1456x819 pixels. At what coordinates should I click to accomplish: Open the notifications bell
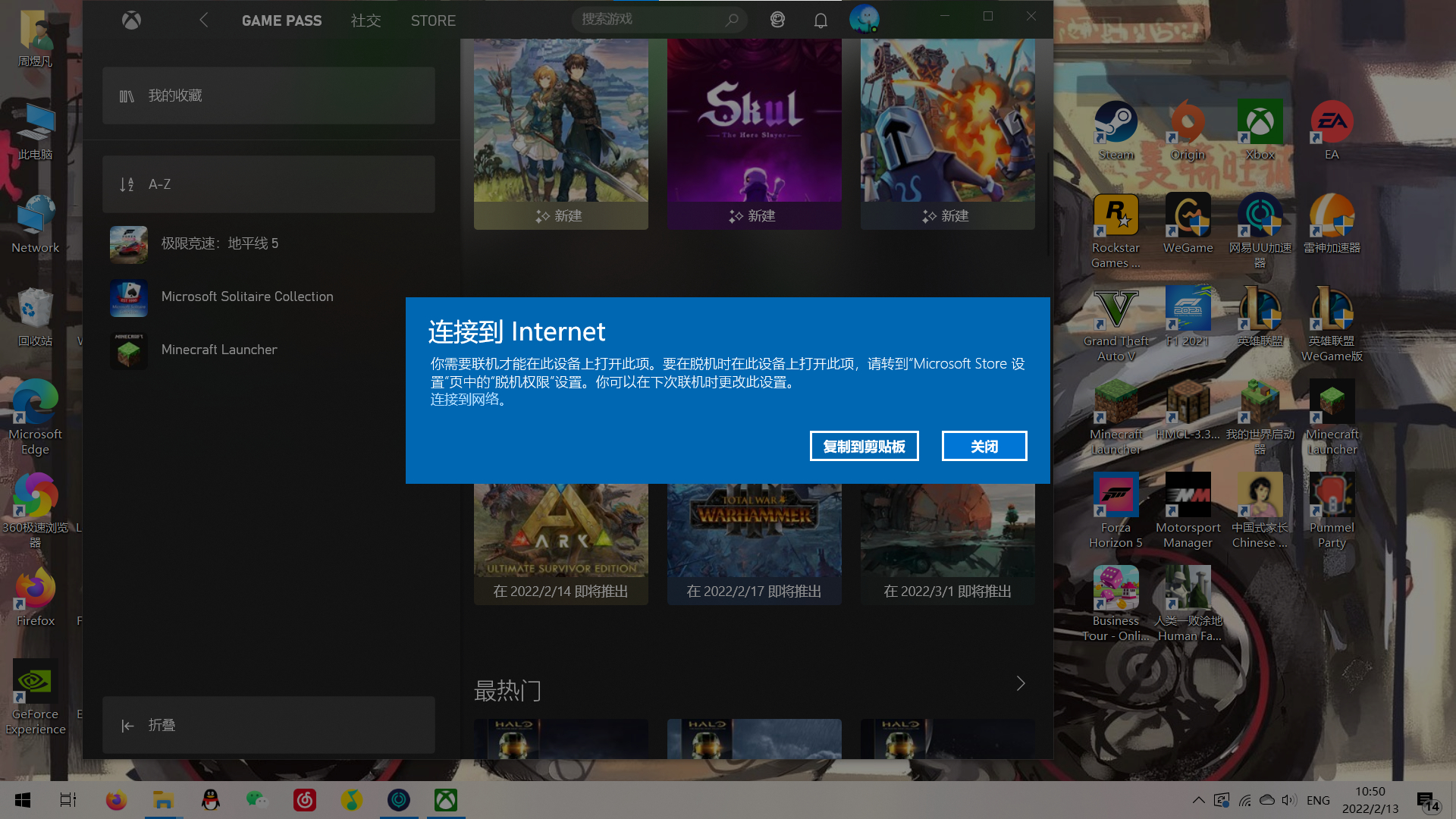[821, 20]
